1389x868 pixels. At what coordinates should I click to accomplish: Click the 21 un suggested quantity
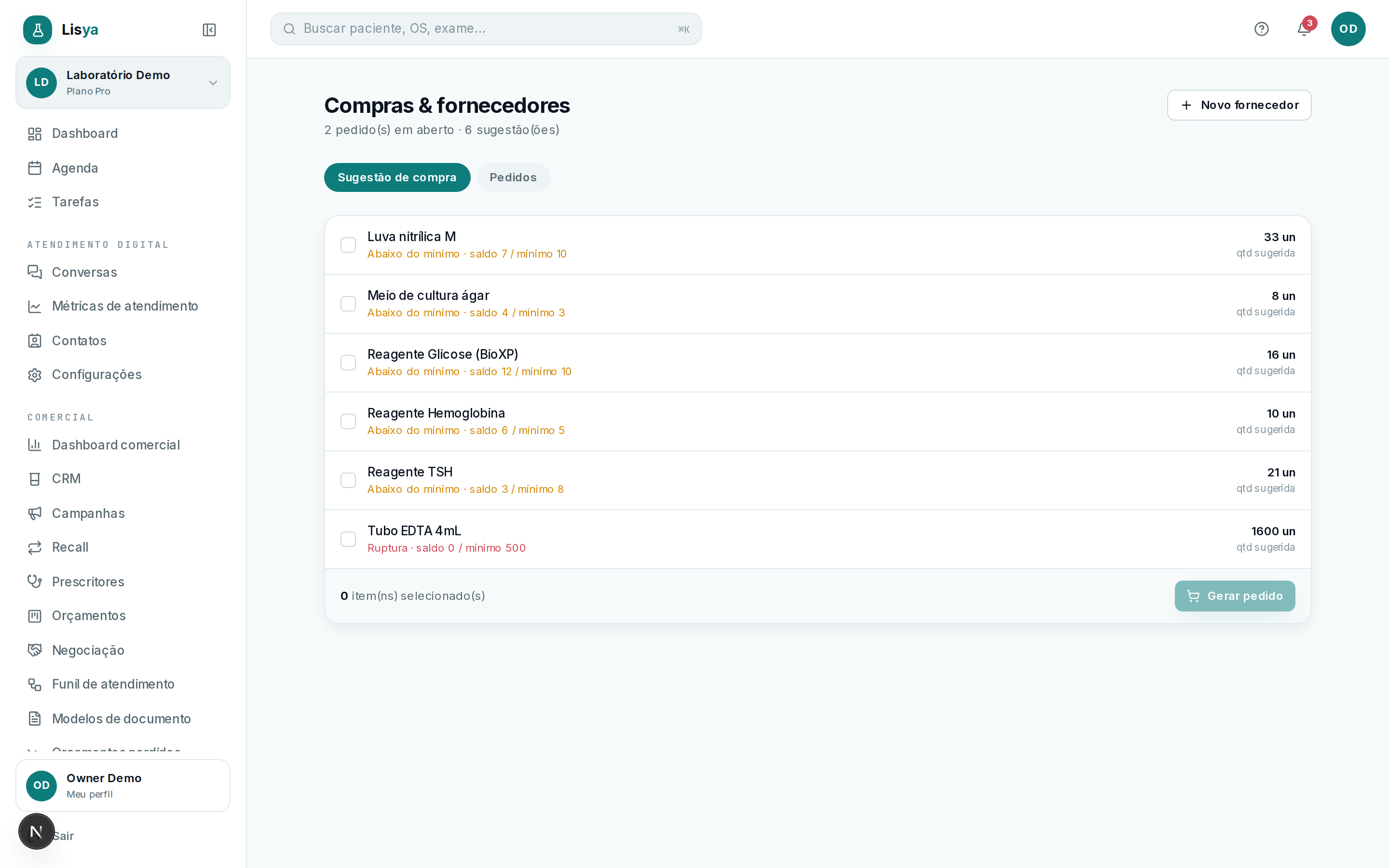pyautogui.click(x=1281, y=473)
